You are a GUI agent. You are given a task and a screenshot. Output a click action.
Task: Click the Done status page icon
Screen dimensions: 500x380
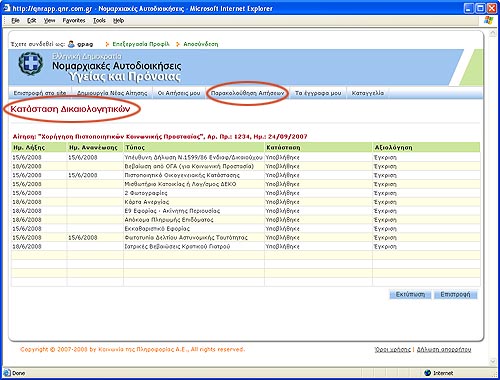(7, 373)
